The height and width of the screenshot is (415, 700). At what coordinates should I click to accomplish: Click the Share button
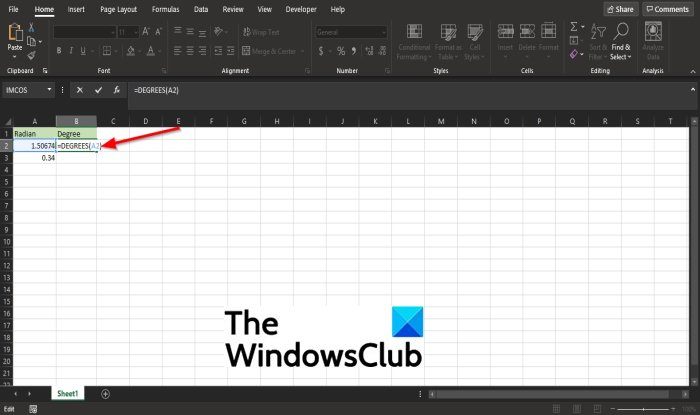pos(621,9)
